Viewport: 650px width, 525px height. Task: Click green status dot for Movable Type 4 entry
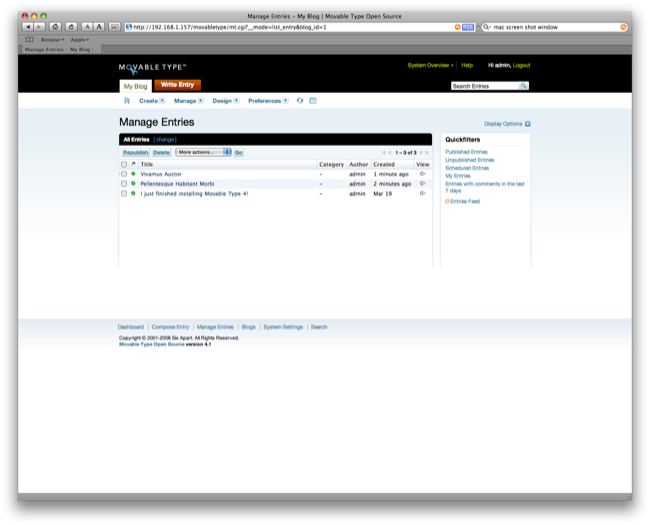(133, 193)
